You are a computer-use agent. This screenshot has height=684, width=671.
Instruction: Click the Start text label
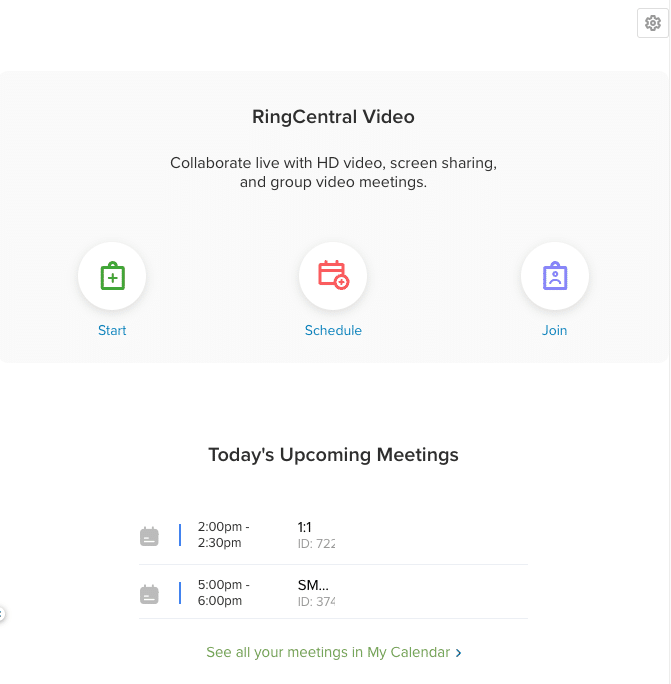point(112,331)
